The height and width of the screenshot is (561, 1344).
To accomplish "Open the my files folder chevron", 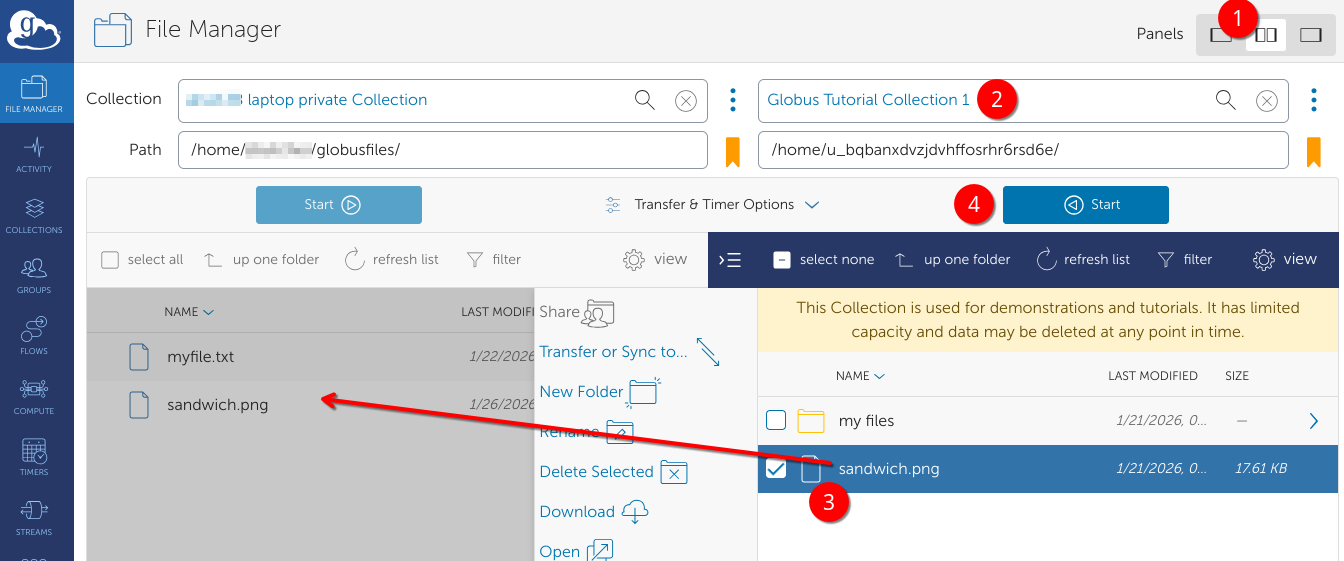I will tap(1314, 421).
